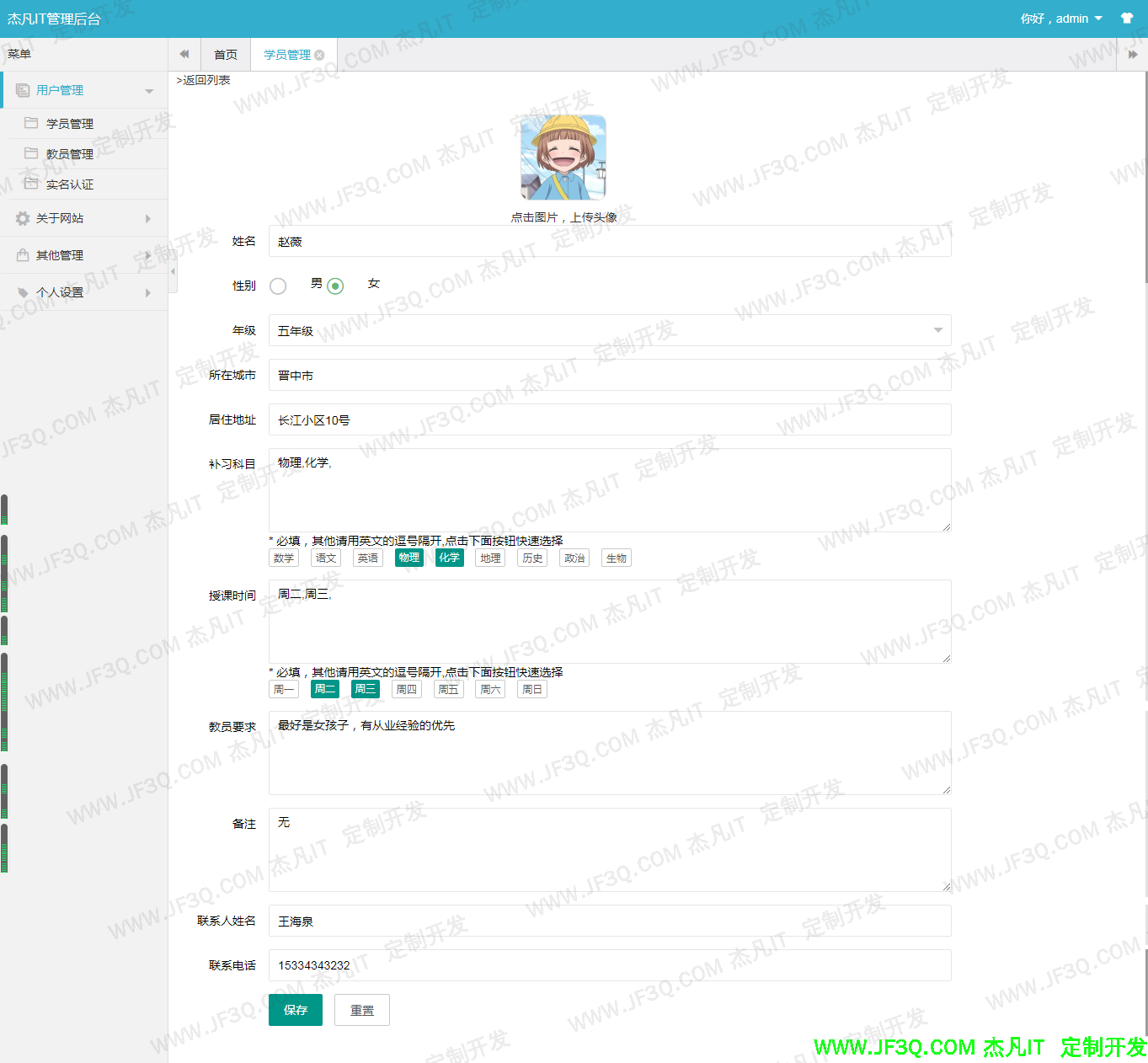The height and width of the screenshot is (1063, 1148).
Task: Toggle the 周四 teaching day button
Action: pyautogui.click(x=407, y=688)
